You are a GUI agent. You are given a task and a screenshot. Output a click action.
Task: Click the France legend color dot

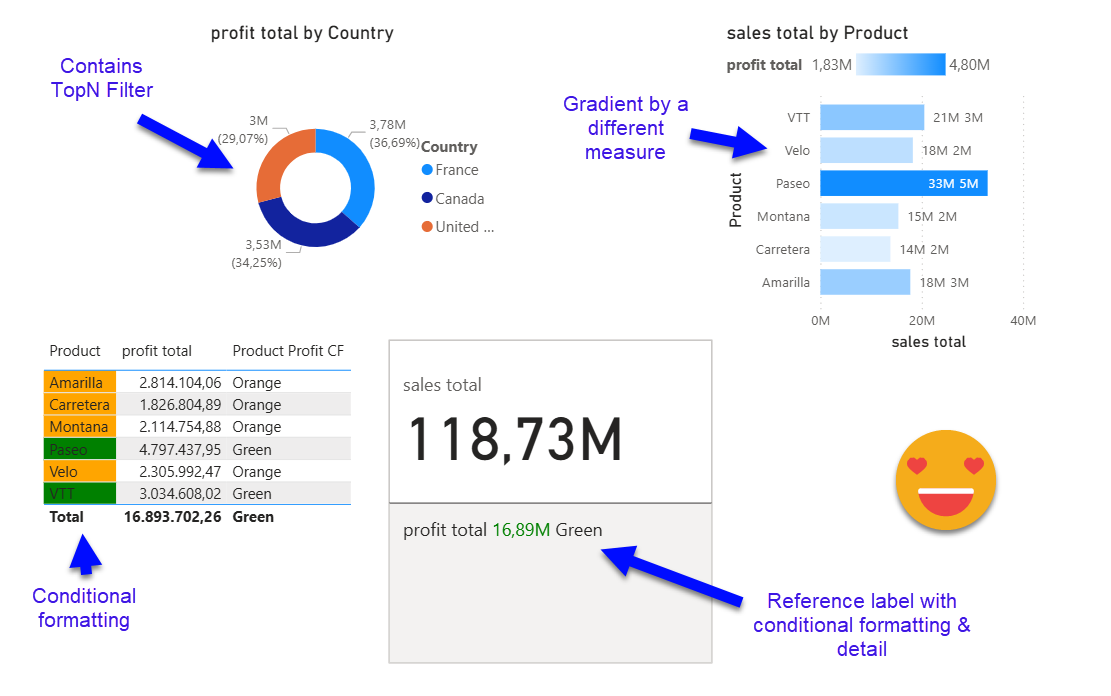[x=428, y=171]
